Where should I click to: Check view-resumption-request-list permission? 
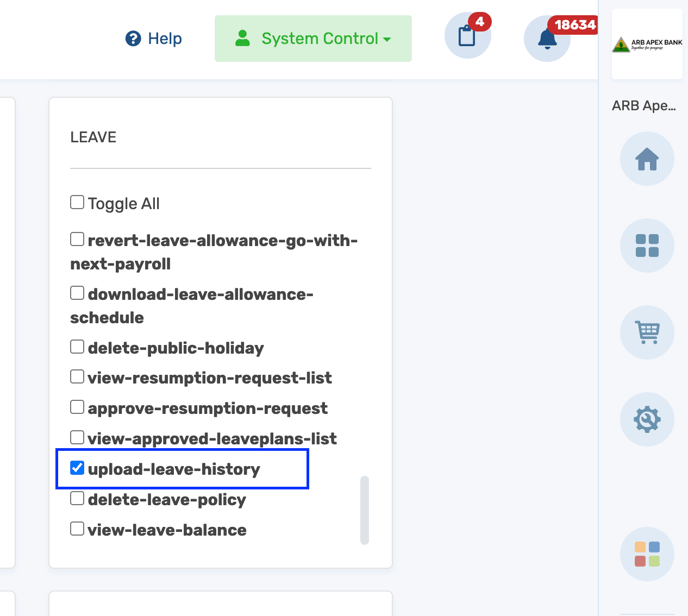(x=77, y=376)
